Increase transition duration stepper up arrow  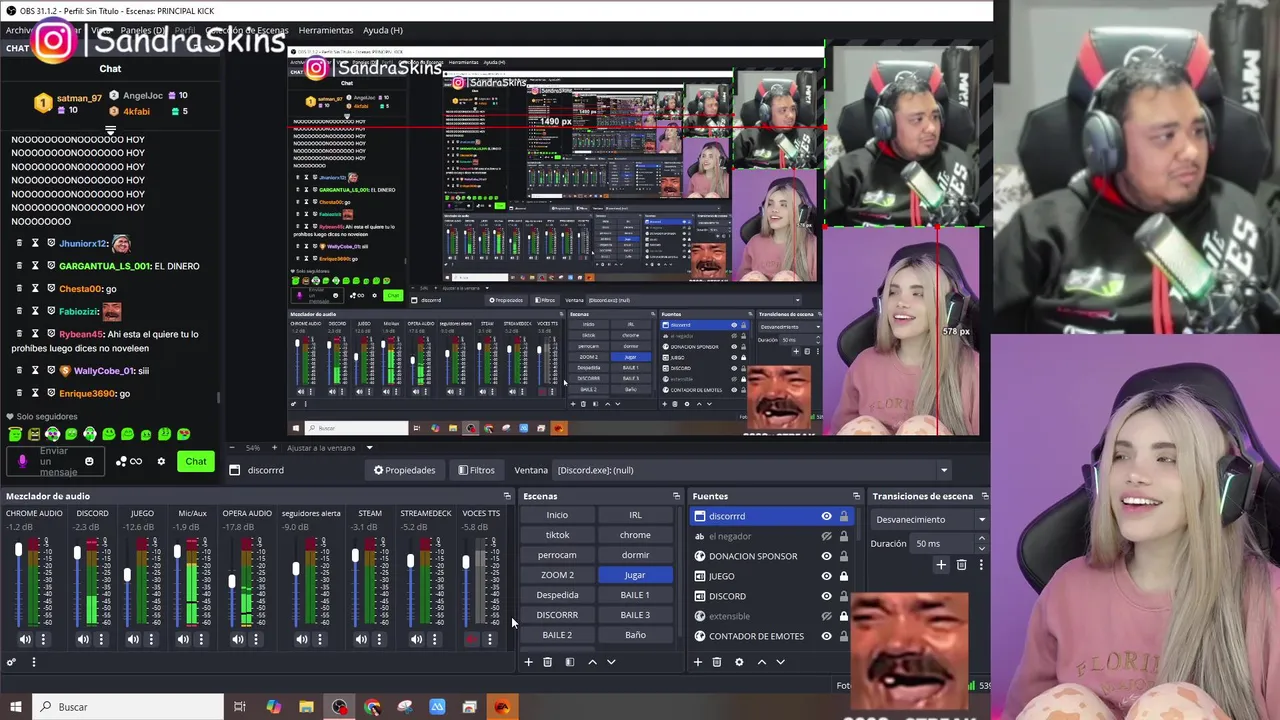click(981, 539)
